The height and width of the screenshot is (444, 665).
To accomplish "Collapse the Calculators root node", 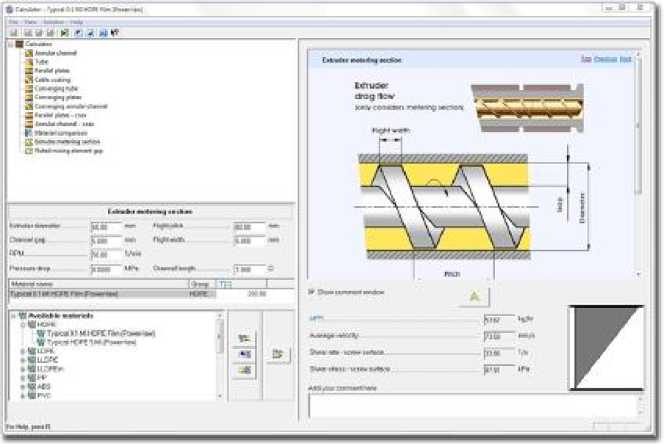I will tap(11, 44).
